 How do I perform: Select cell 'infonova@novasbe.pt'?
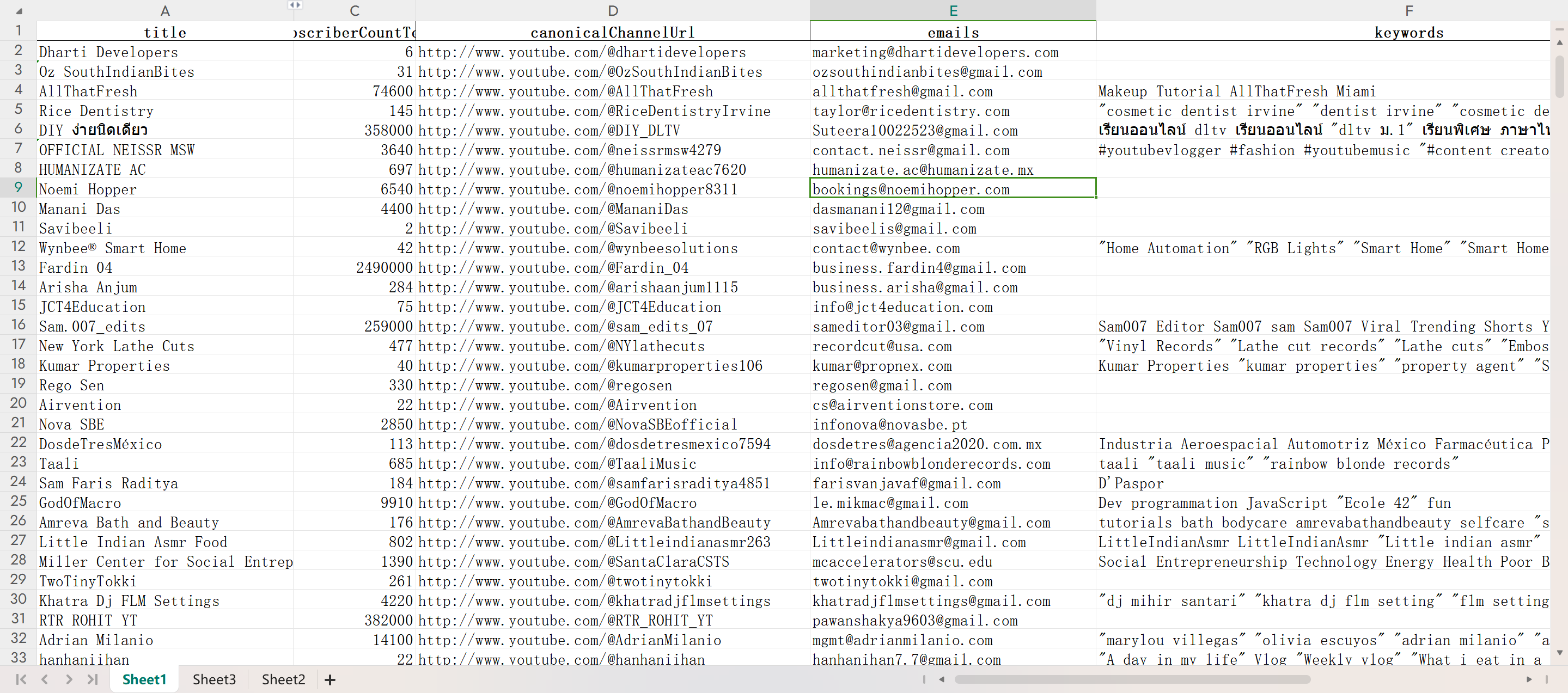[x=953, y=424]
